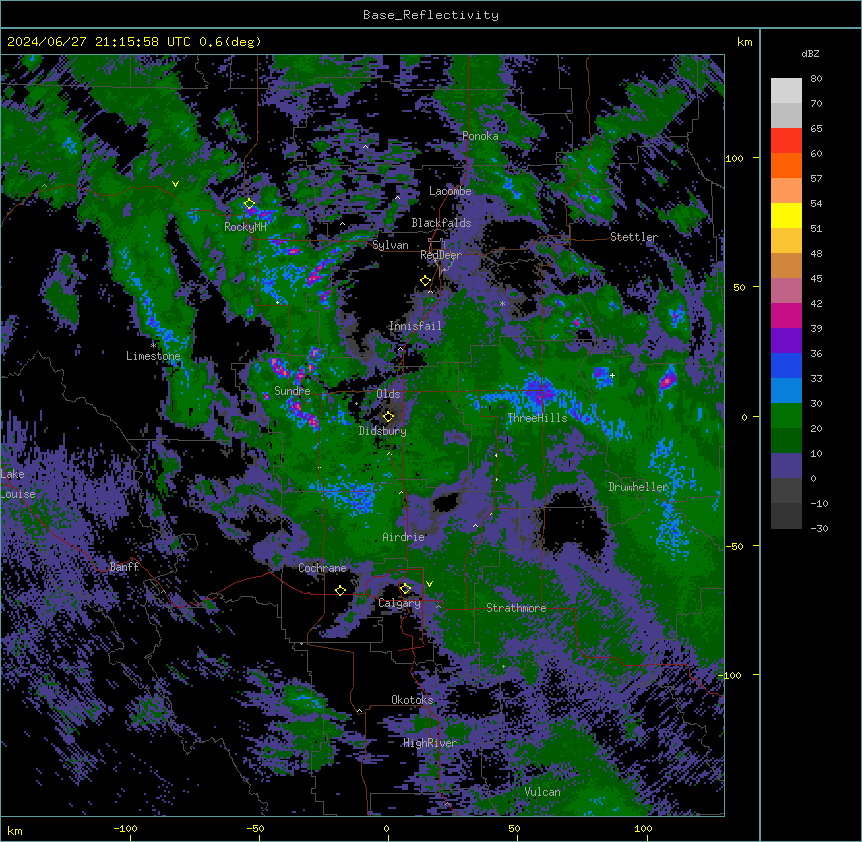Image resolution: width=862 pixels, height=842 pixels.
Task: Click the yellow diamond marker below RedDeer
Action: 425,281
